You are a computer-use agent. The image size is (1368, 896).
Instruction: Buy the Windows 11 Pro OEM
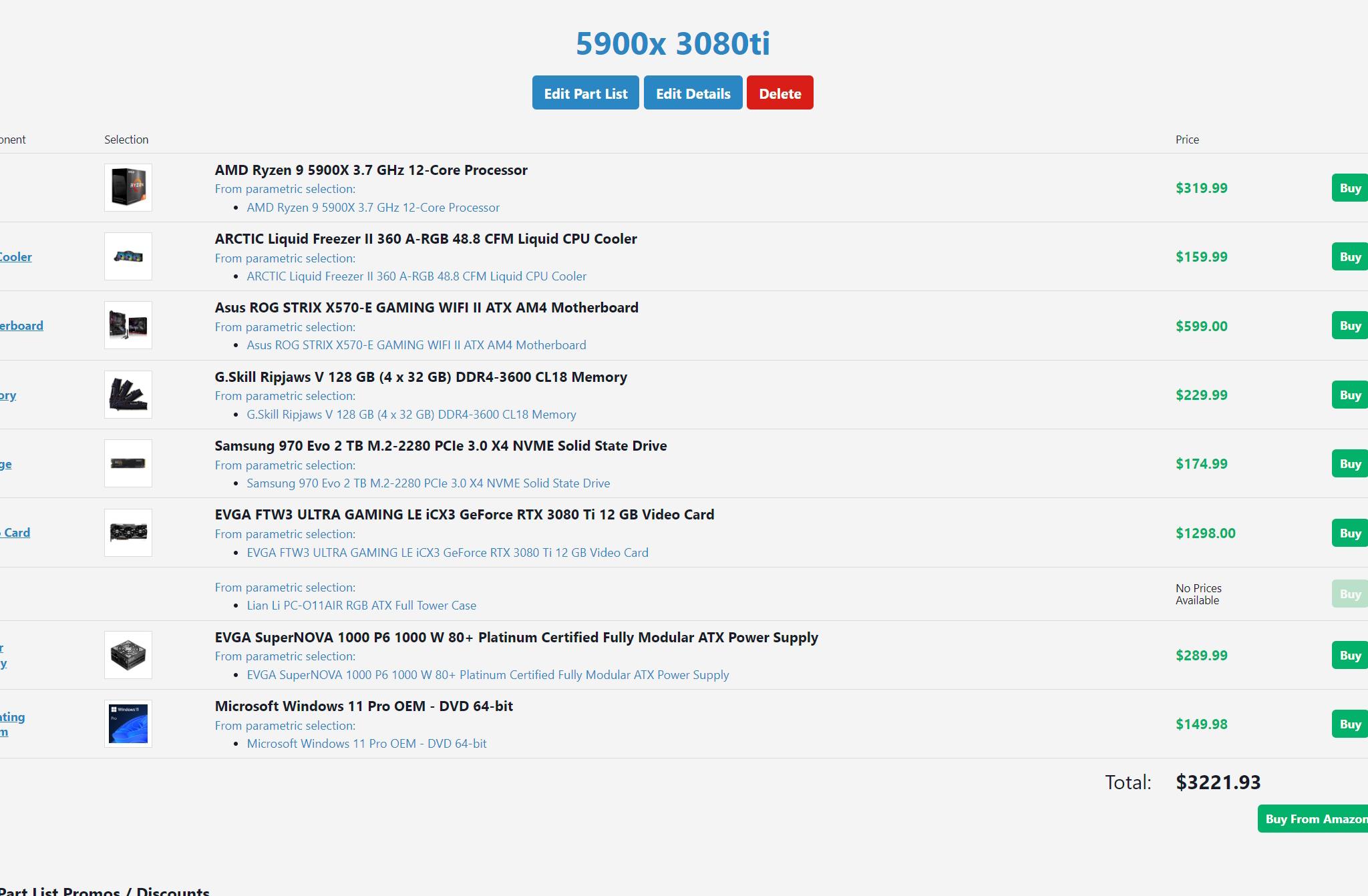point(1349,724)
